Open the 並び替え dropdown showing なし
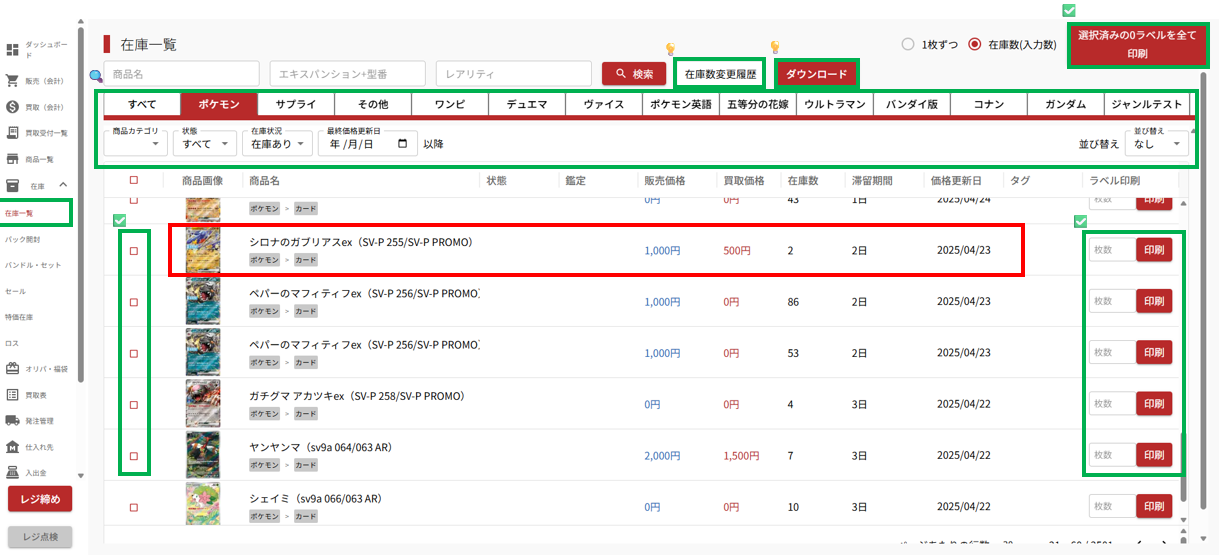This screenshot has width=1219, height=556. pos(1158,144)
